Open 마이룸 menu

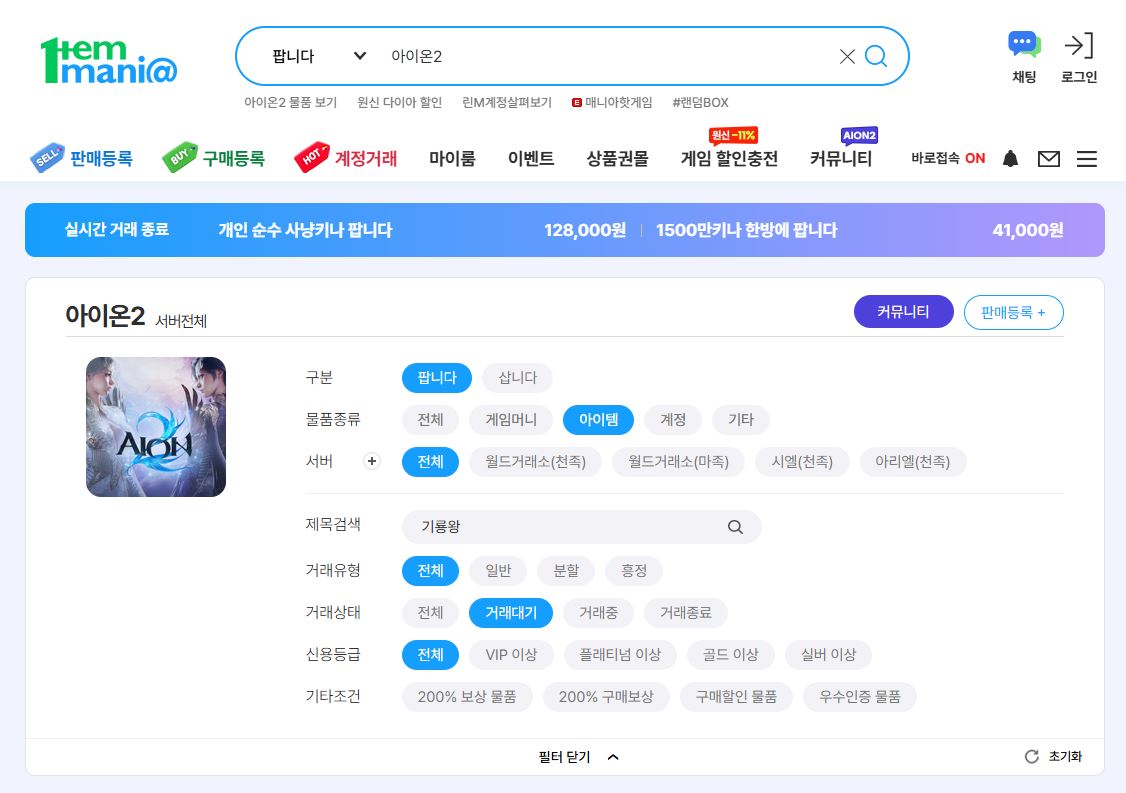coord(452,159)
